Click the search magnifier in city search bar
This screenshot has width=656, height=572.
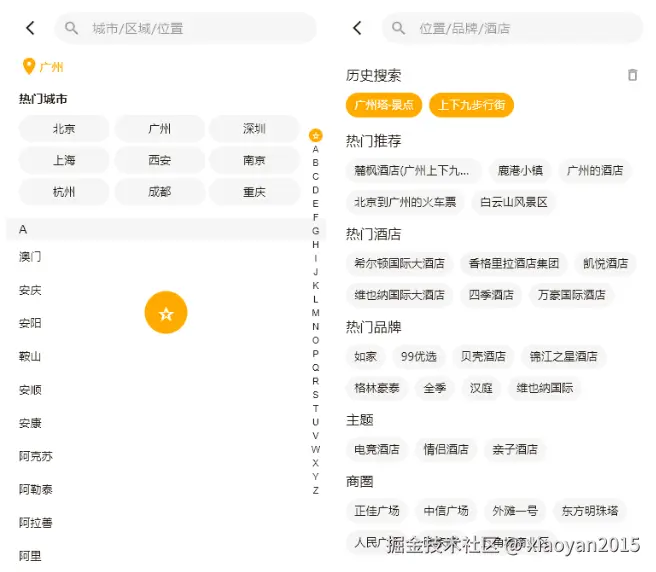pyautogui.click(x=71, y=28)
